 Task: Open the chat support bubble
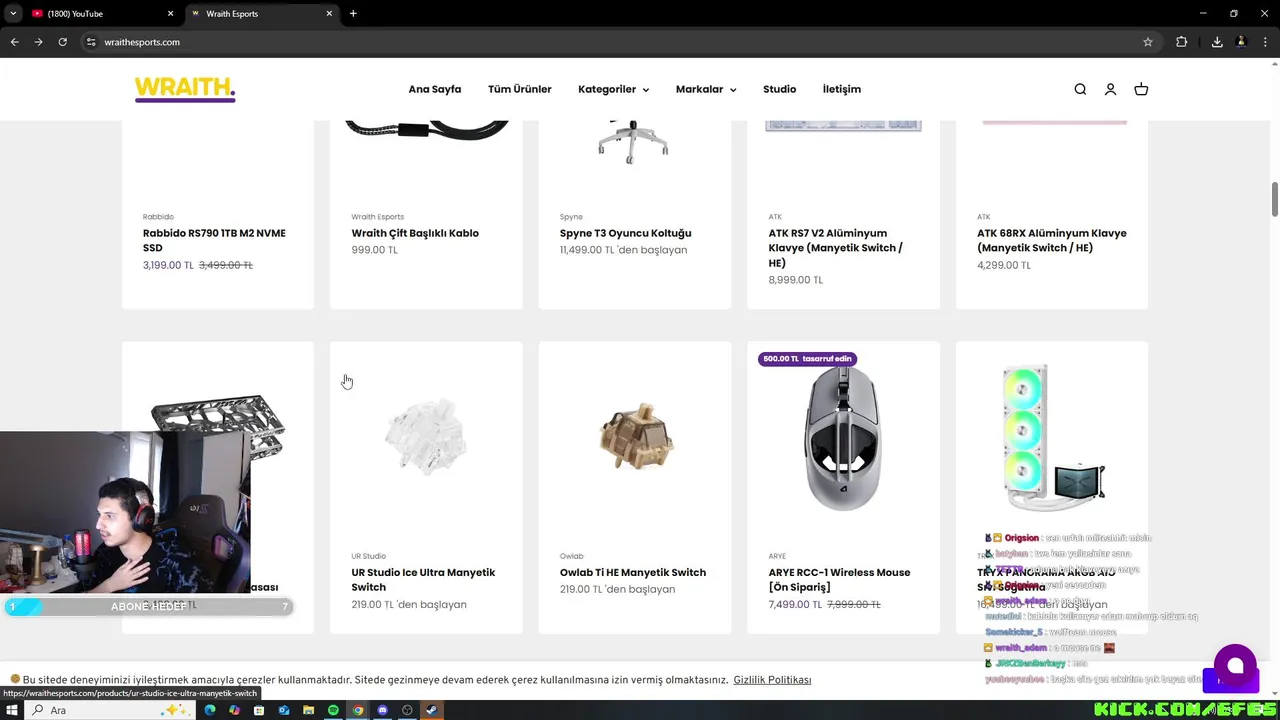click(1235, 666)
